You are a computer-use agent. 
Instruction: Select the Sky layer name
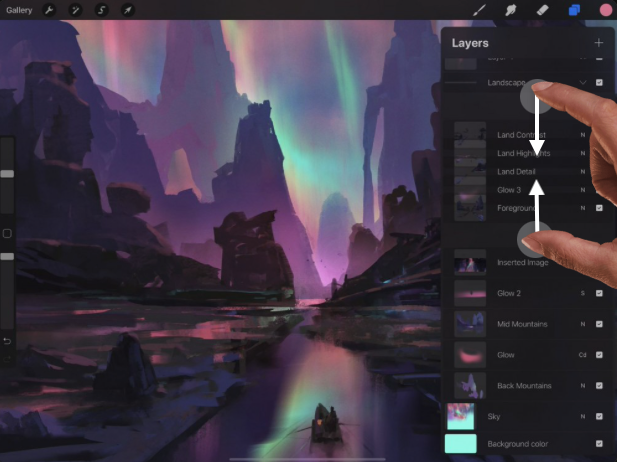coord(494,416)
